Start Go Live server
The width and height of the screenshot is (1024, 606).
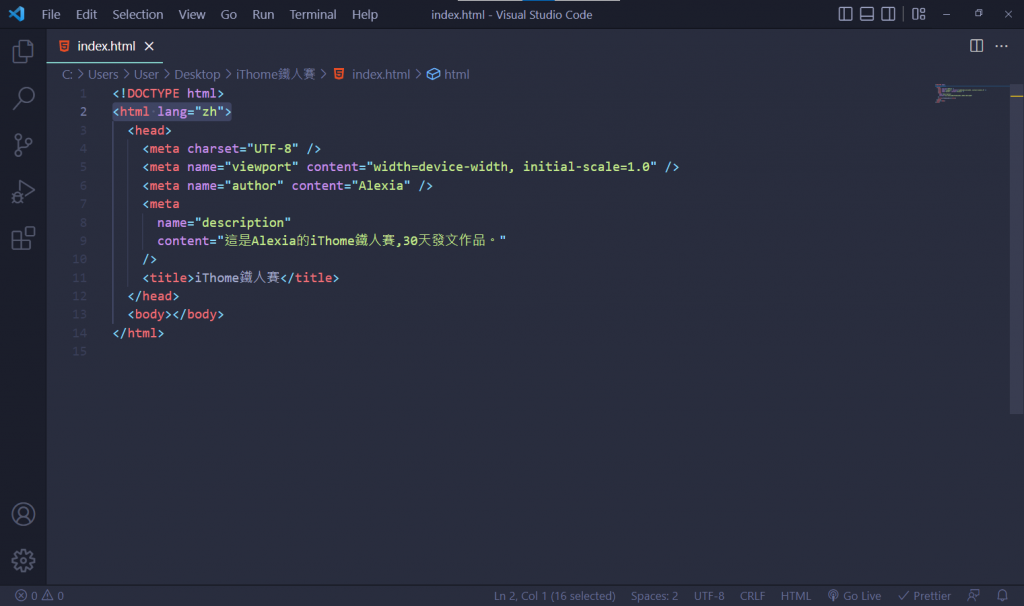[x=854, y=596]
